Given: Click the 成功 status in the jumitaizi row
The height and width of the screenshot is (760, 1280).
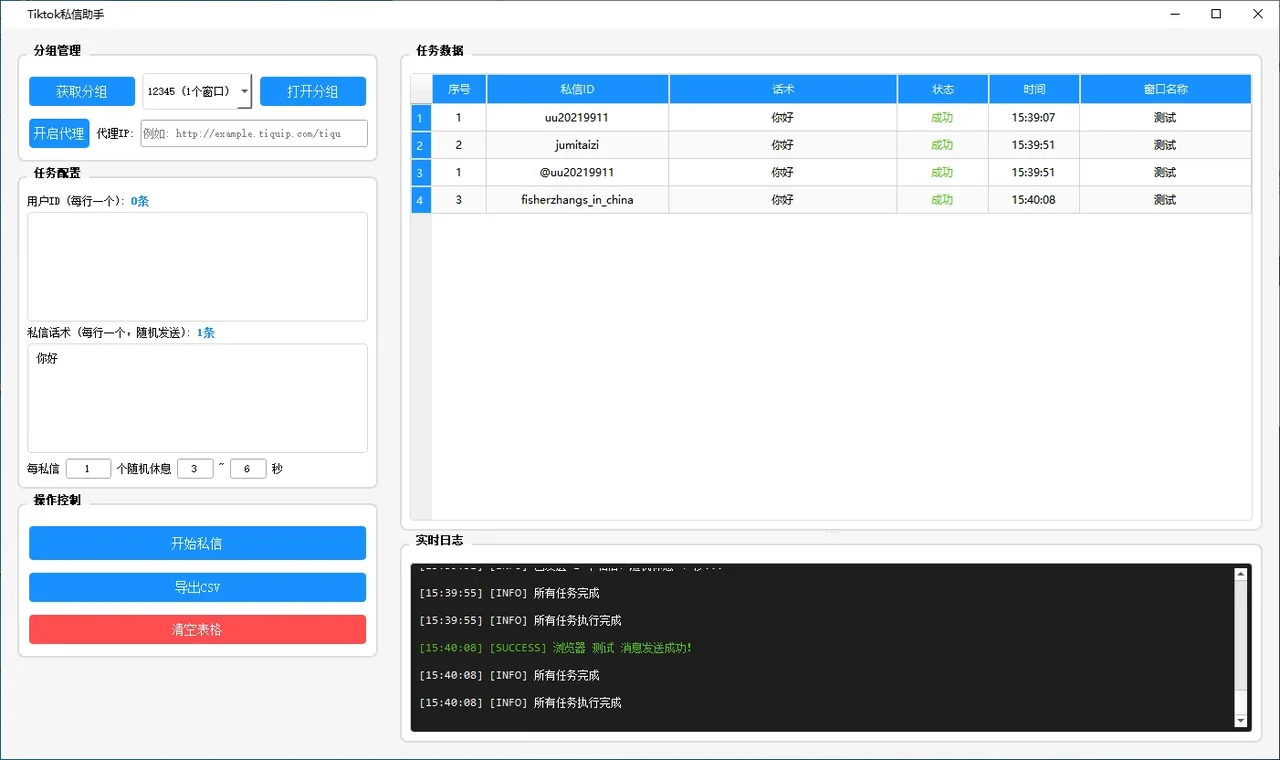Looking at the screenshot, I should [x=942, y=145].
